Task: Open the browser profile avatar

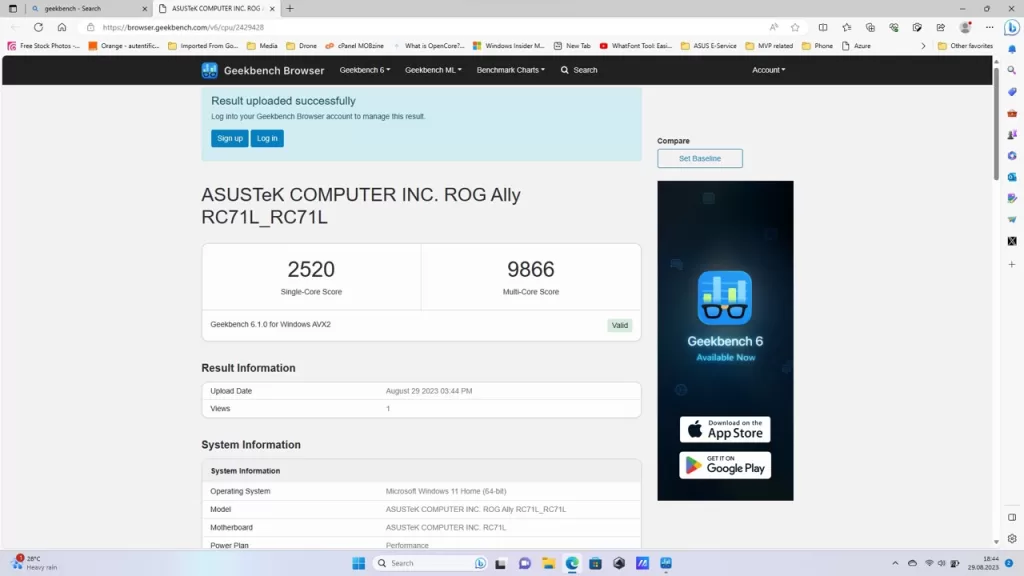Action: 965,27
